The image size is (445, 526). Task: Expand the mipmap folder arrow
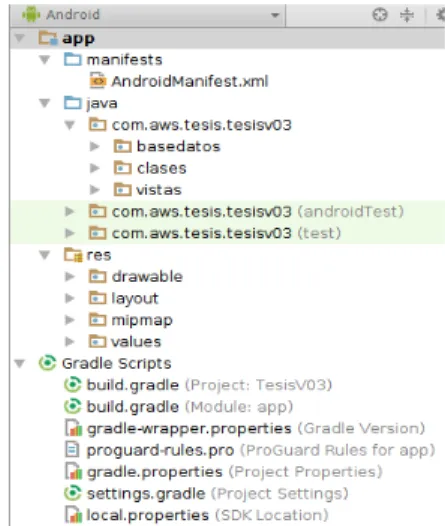(x=70, y=320)
